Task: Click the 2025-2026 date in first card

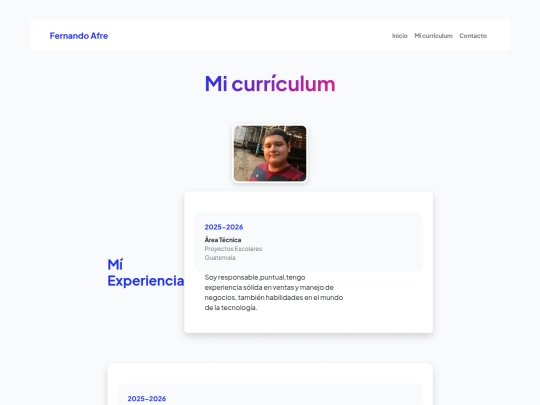Action: pos(224,227)
